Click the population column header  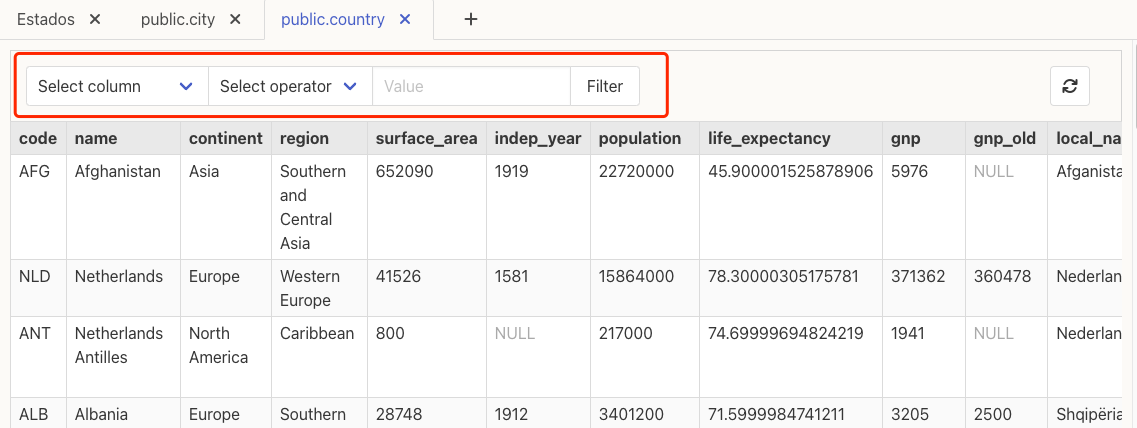pos(645,138)
